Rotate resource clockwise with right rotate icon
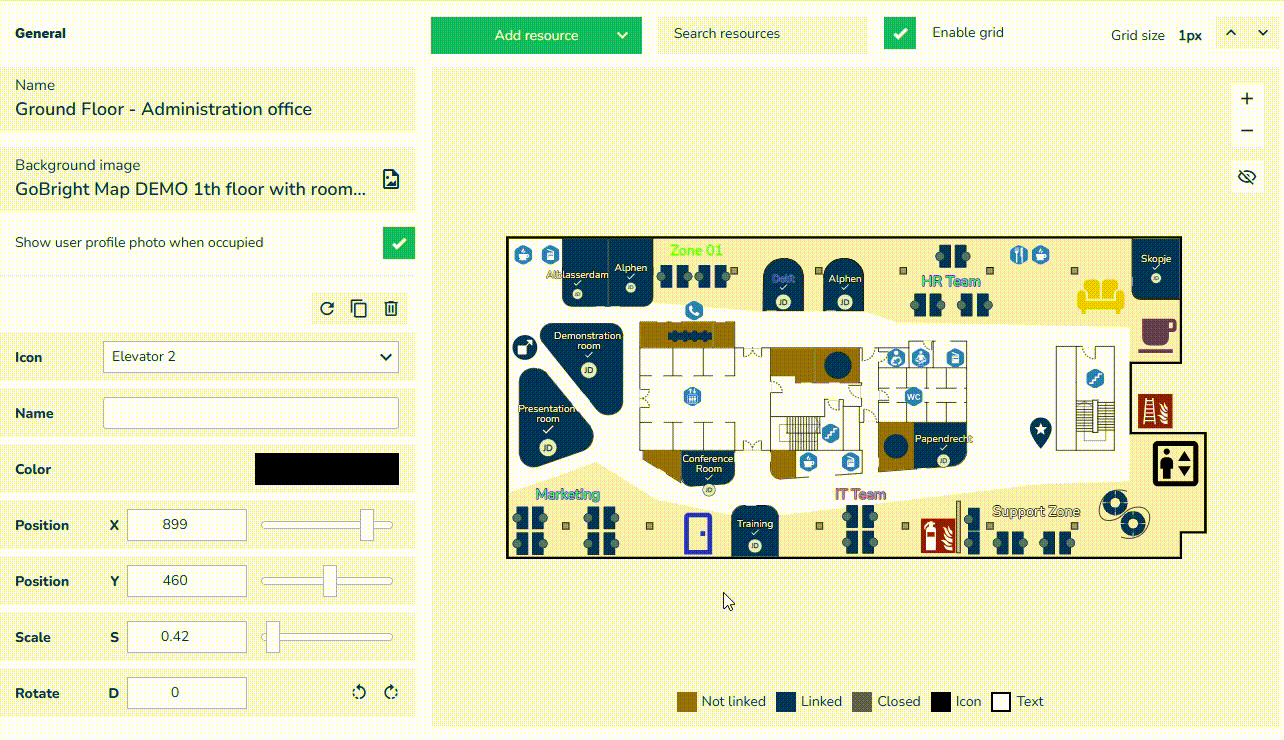The height and width of the screenshot is (740, 1284). [x=391, y=692]
